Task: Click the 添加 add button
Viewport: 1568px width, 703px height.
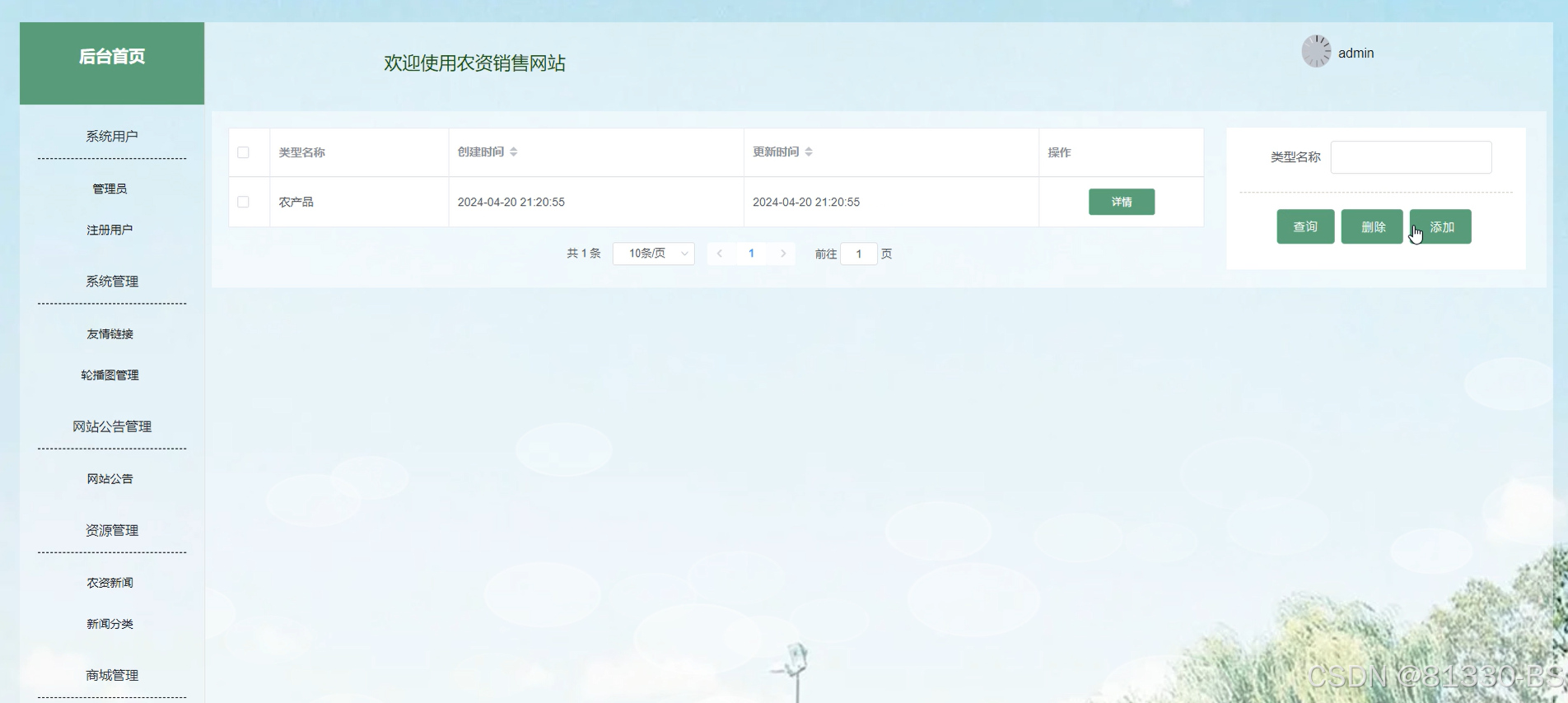Action: point(1440,226)
